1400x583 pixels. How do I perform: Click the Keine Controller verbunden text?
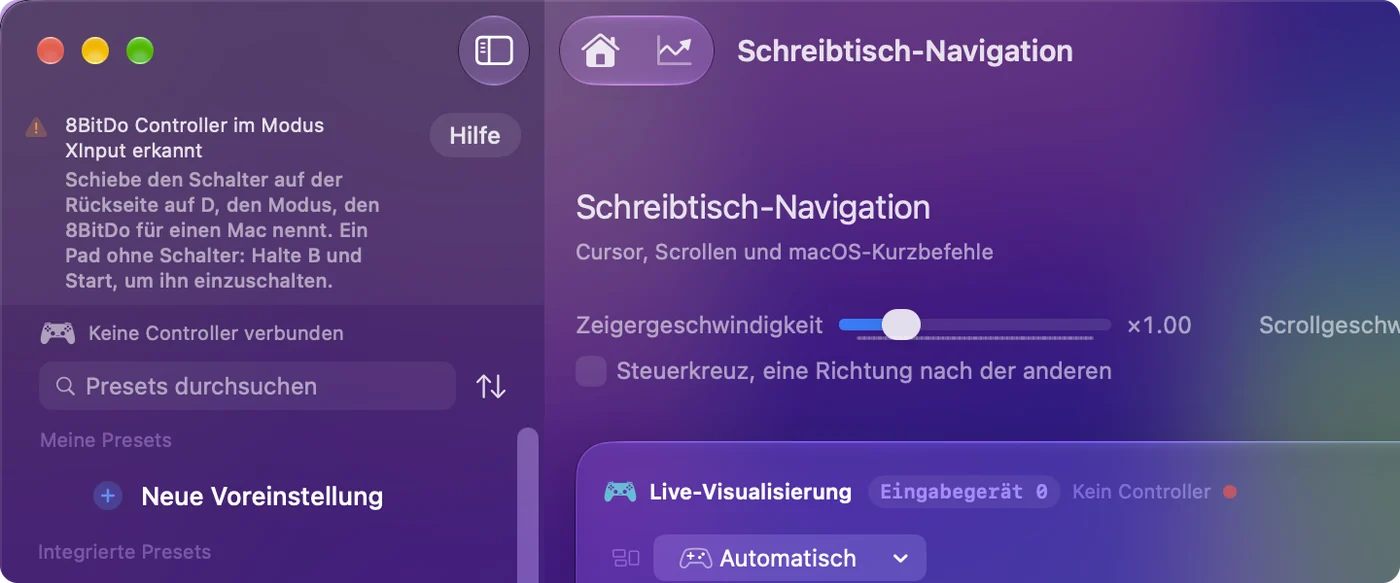tap(216, 333)
